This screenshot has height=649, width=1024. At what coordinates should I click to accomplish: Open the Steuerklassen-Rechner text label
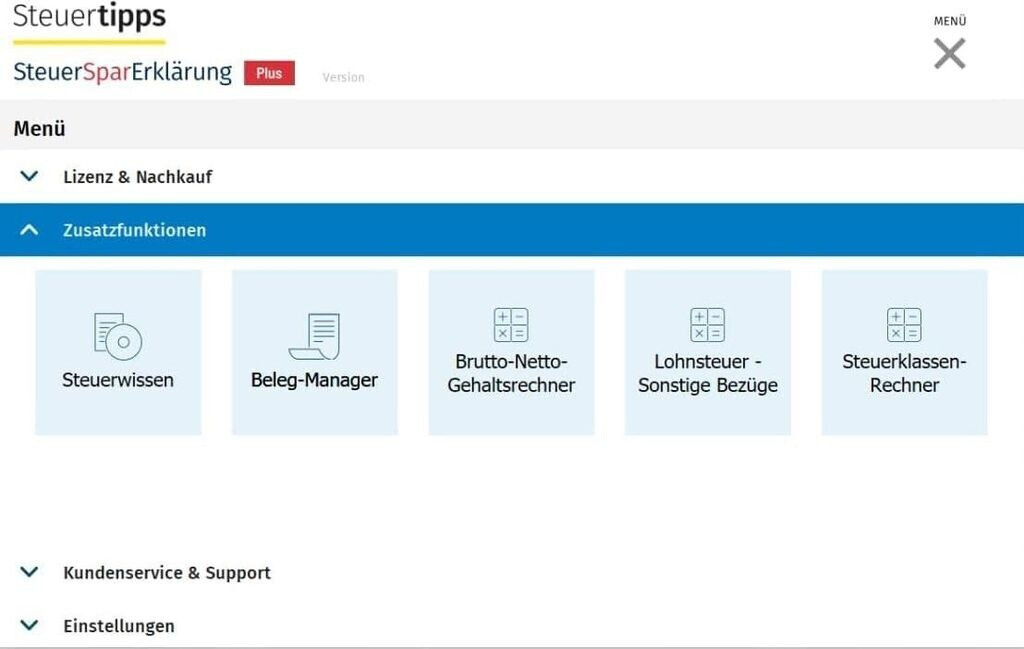click(904, 373)
